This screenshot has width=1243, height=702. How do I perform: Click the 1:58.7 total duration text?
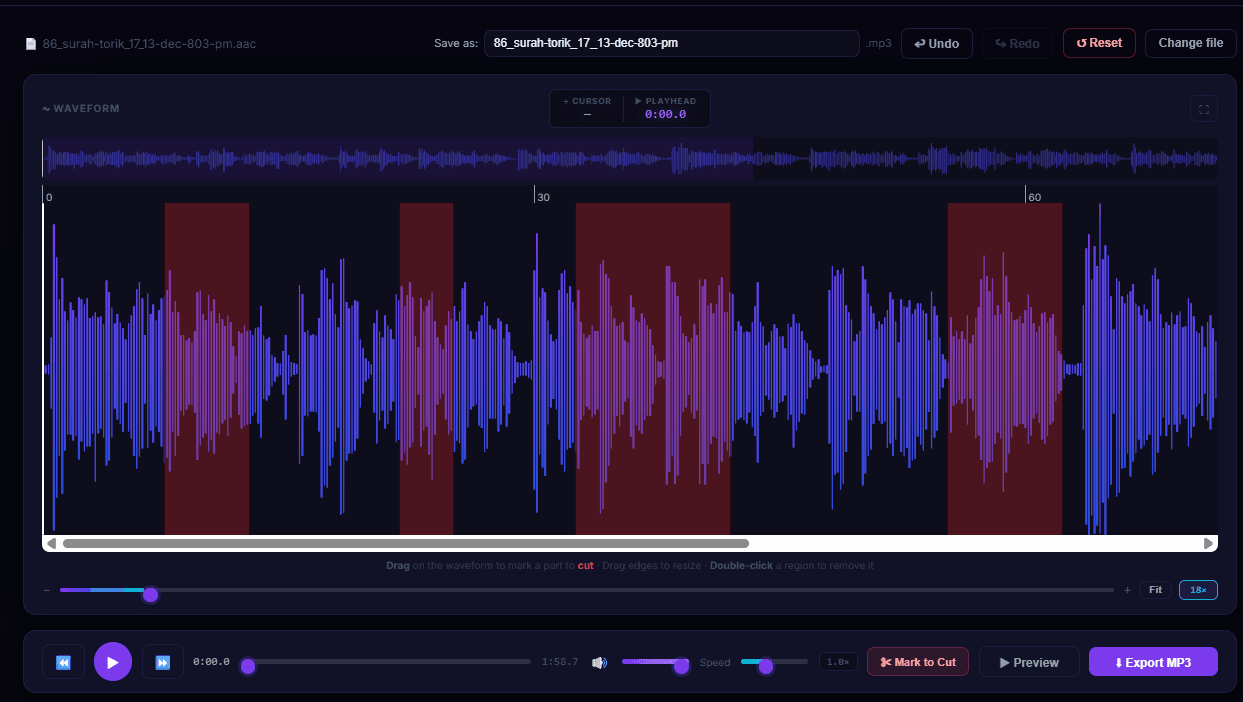point(560,662)
